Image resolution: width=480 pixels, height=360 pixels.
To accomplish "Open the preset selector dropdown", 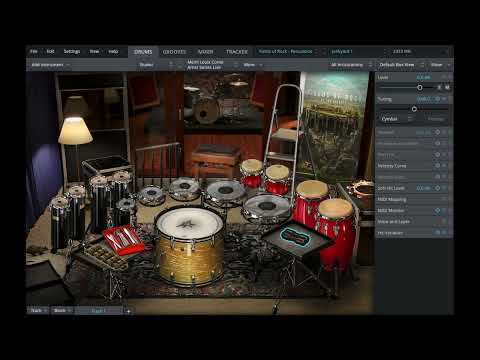I will coord(358,52).
